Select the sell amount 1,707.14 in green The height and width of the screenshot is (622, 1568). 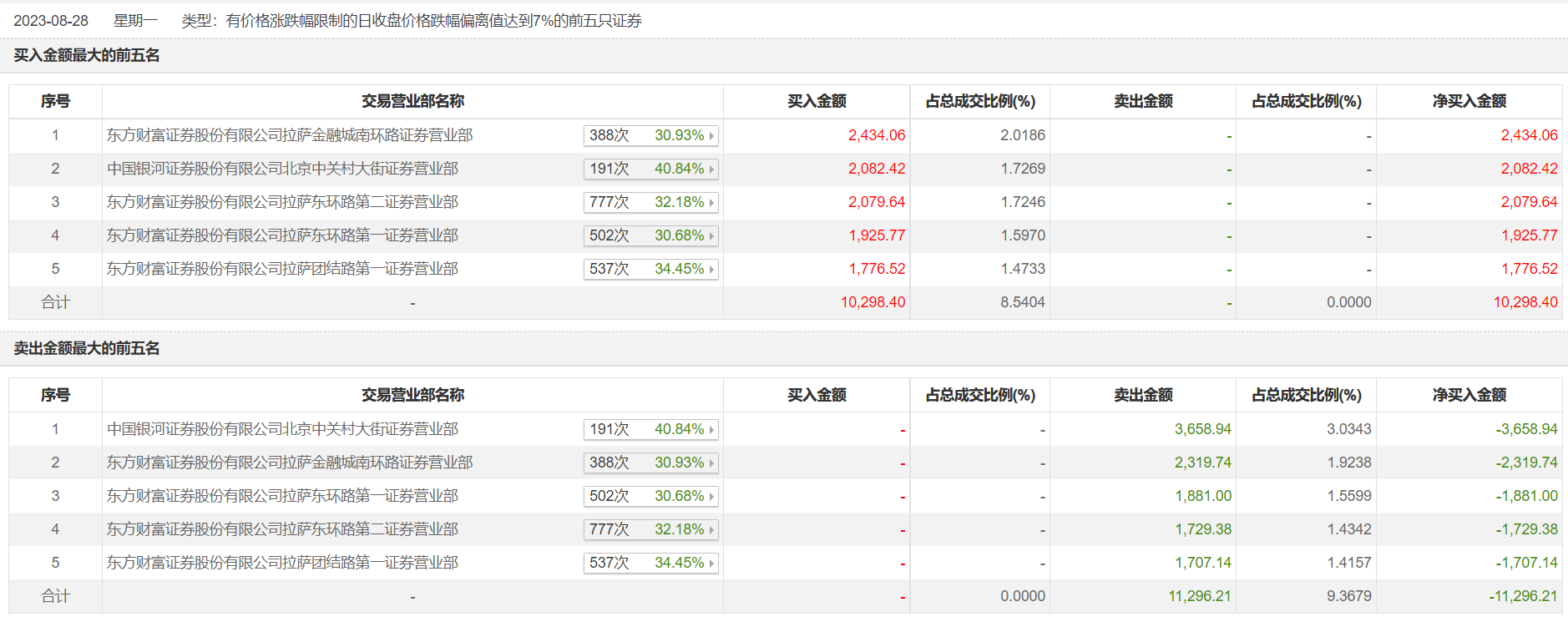(1203, 563)
